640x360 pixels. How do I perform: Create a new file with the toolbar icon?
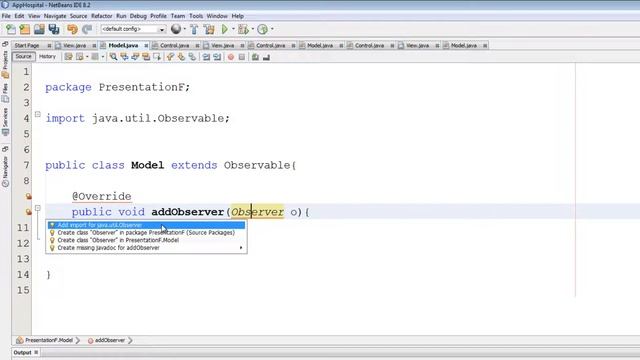pyautogui.click(x=11, y=29)
